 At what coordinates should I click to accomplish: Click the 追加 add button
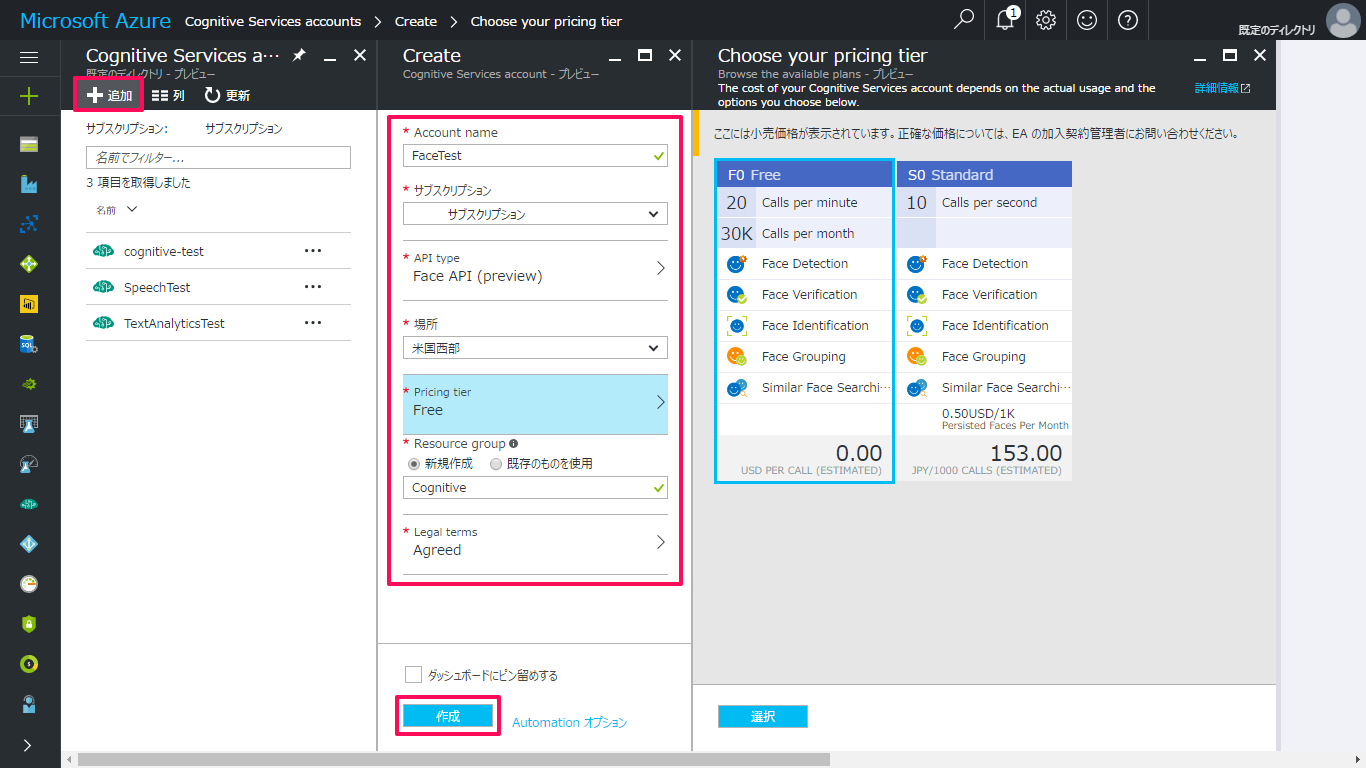[109, 96]
